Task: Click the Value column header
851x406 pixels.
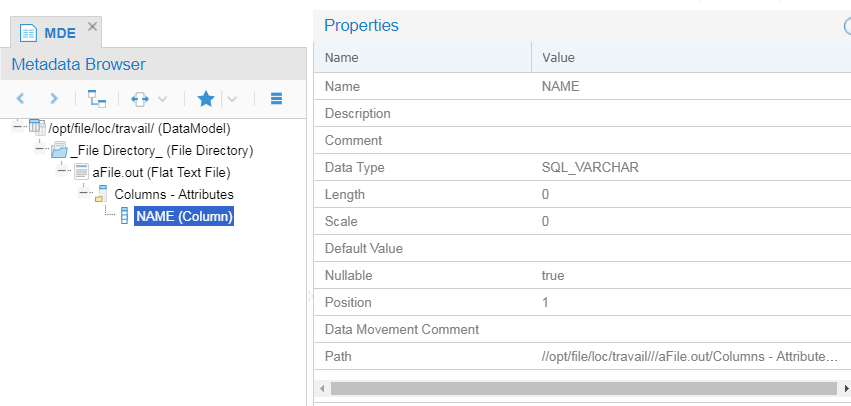Action: coord(558,58)
